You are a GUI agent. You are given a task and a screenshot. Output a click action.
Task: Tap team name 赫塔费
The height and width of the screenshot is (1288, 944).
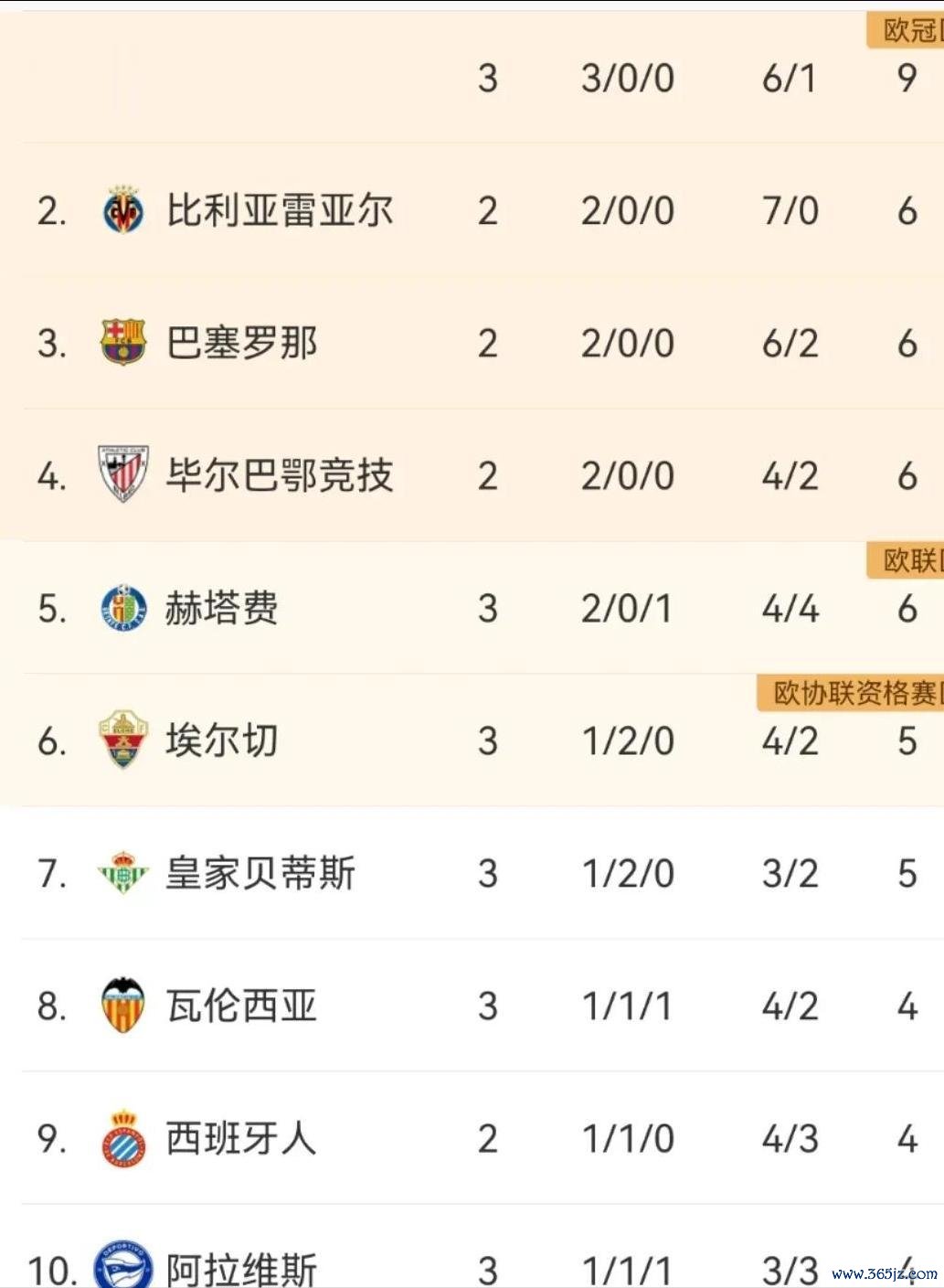[x=222, y=608]
